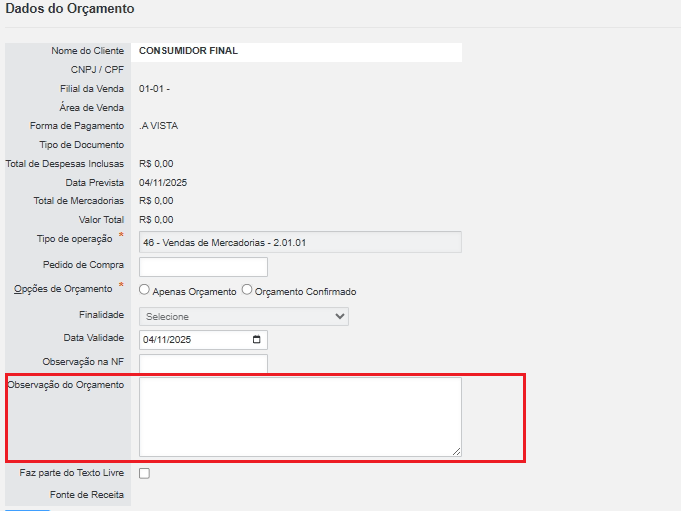
Task: Choose the Orçamento Confirmado radio option
Action: 247,290
